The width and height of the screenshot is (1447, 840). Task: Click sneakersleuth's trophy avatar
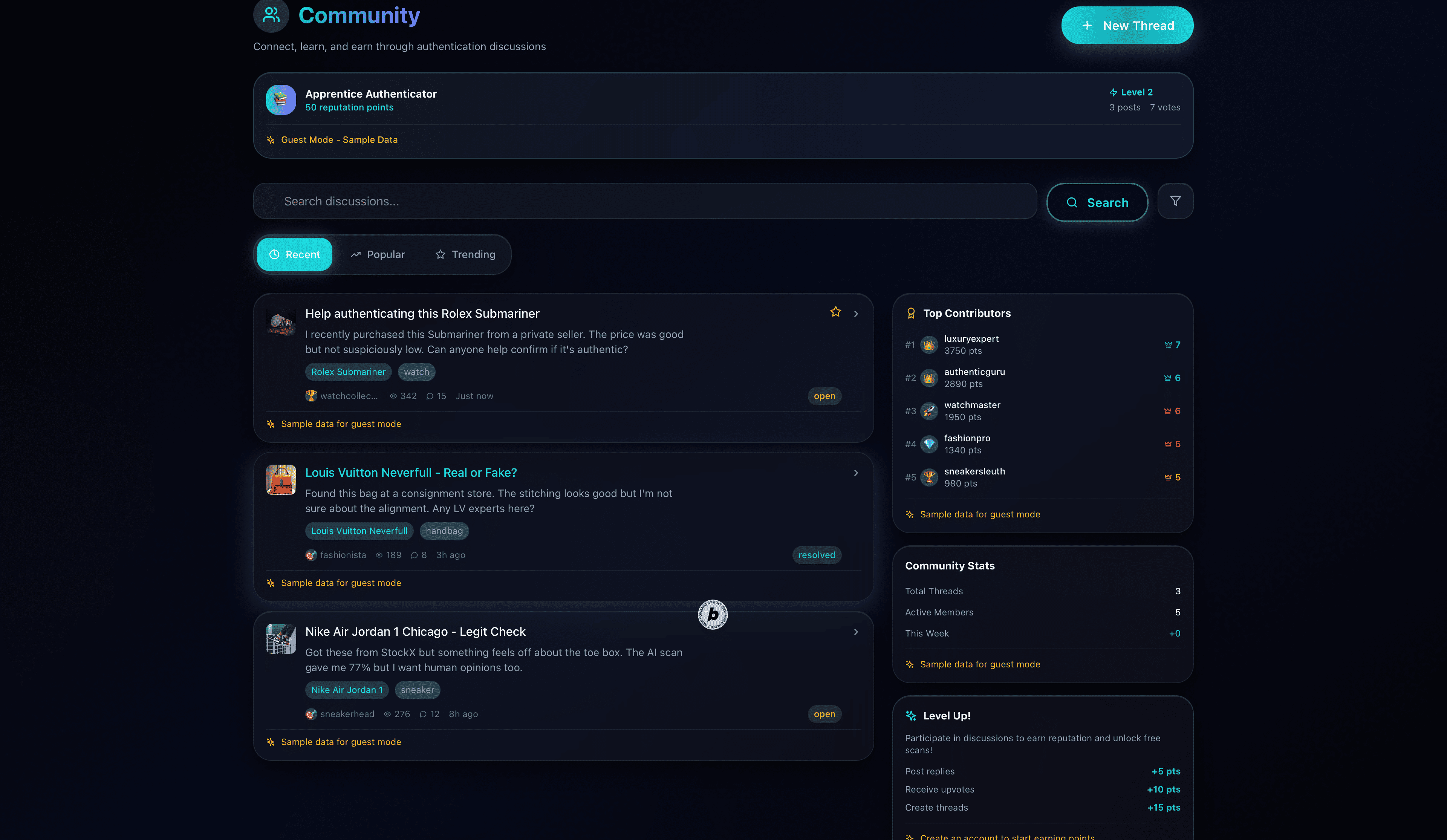tap(928, 477)
